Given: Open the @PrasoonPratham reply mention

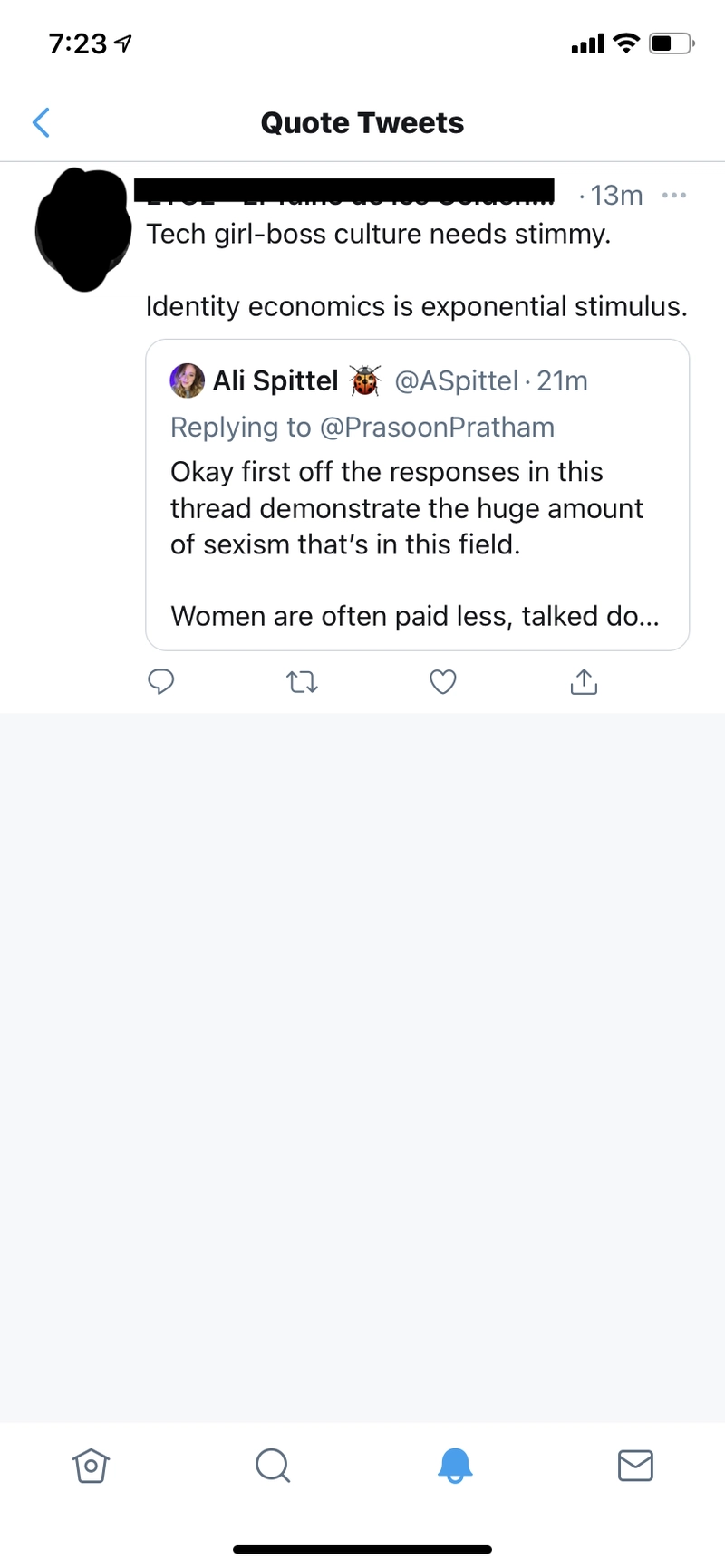Looking at the screenshot, I should tap(437, 427).
